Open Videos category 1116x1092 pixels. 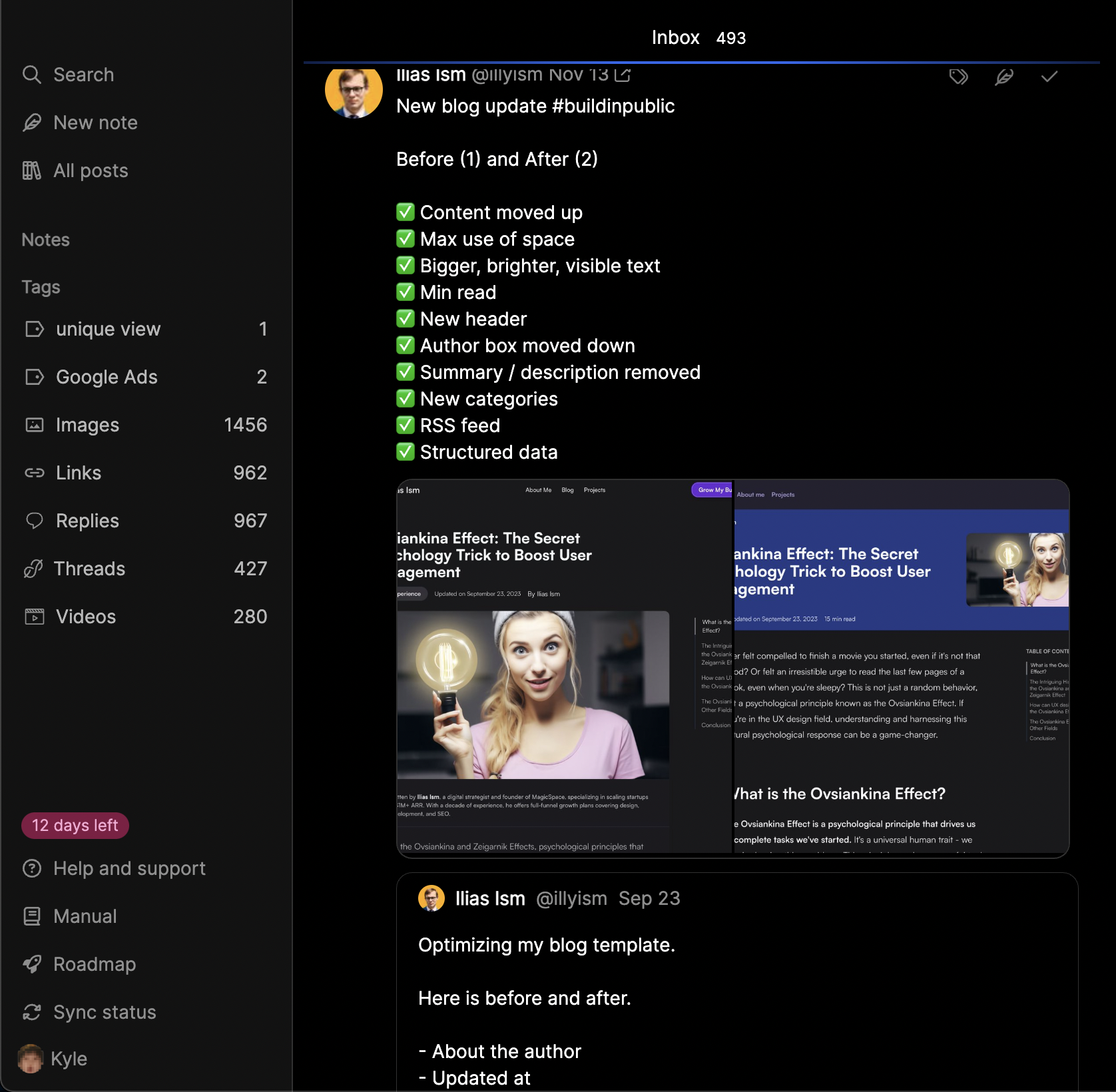(85, 617)
